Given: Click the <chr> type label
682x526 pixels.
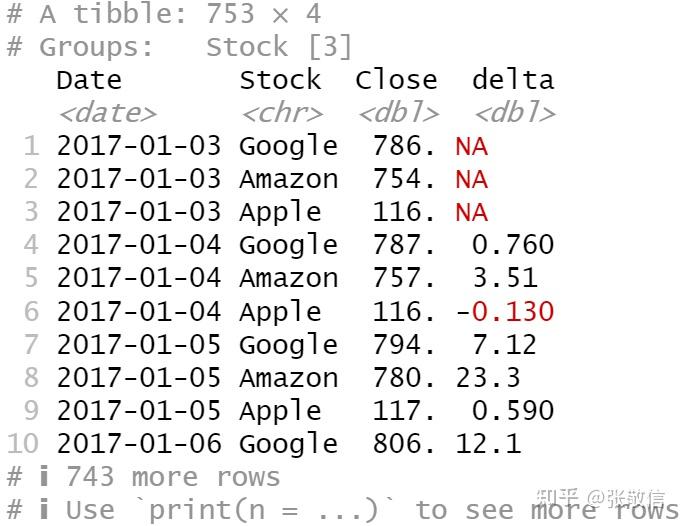Looking at the screenshot, I should (282, 114).
